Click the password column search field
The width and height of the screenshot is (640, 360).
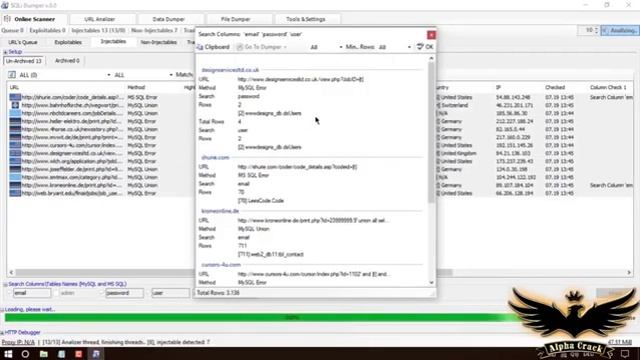tap(124, 293)
